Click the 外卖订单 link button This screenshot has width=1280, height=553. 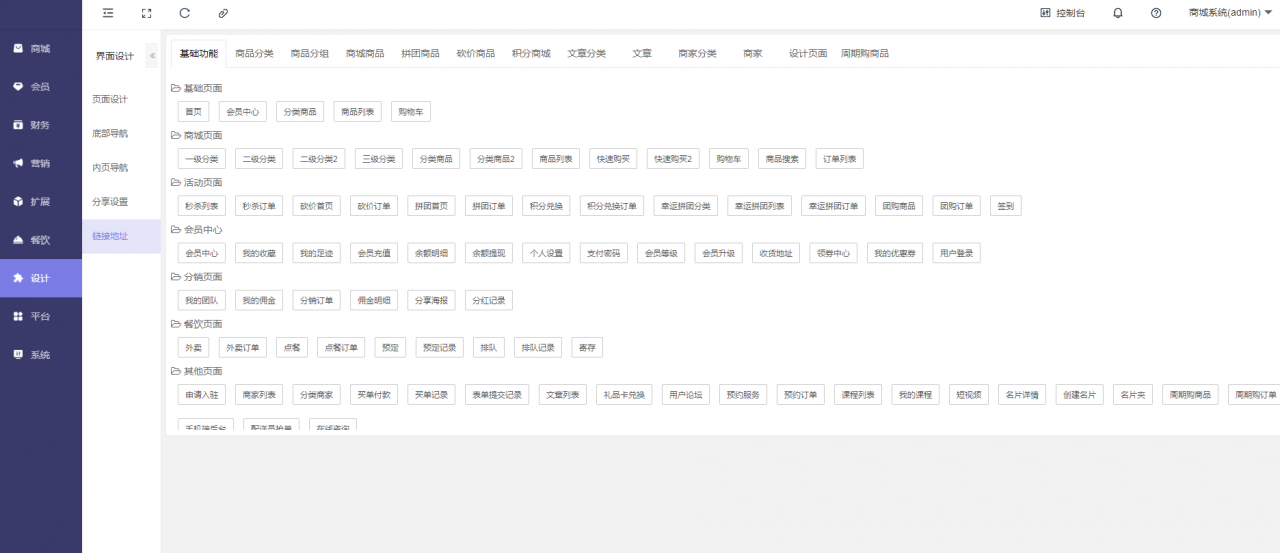tap(243, 348)
